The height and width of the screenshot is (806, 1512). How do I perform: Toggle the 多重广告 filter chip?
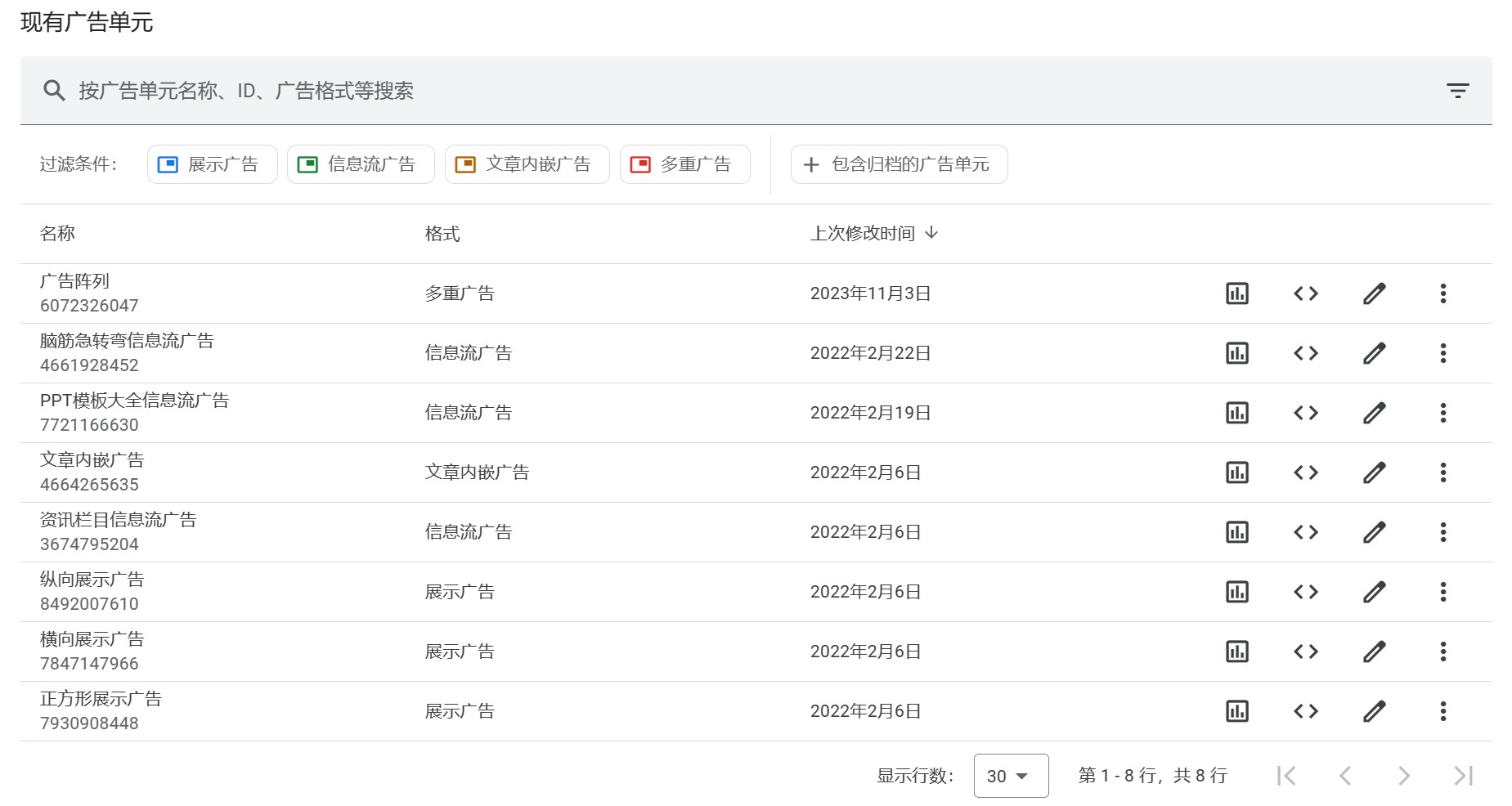click(x=684, y=164)
